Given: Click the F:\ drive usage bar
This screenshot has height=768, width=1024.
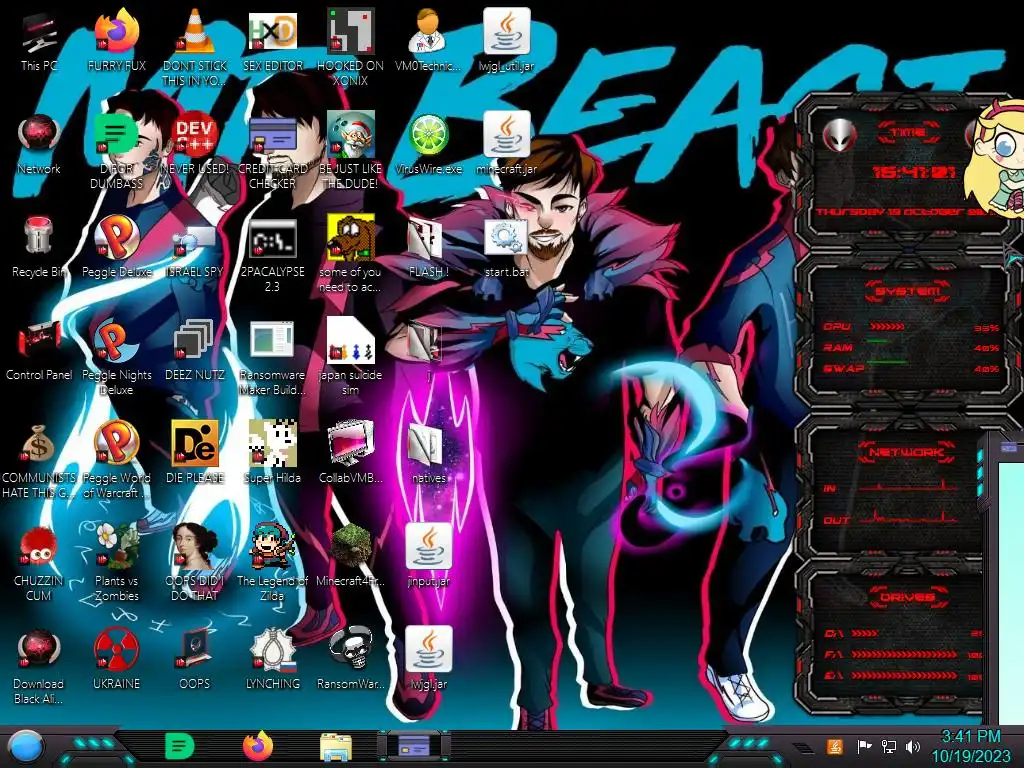Looking at the screenshot, I should [x=903, y=654].
